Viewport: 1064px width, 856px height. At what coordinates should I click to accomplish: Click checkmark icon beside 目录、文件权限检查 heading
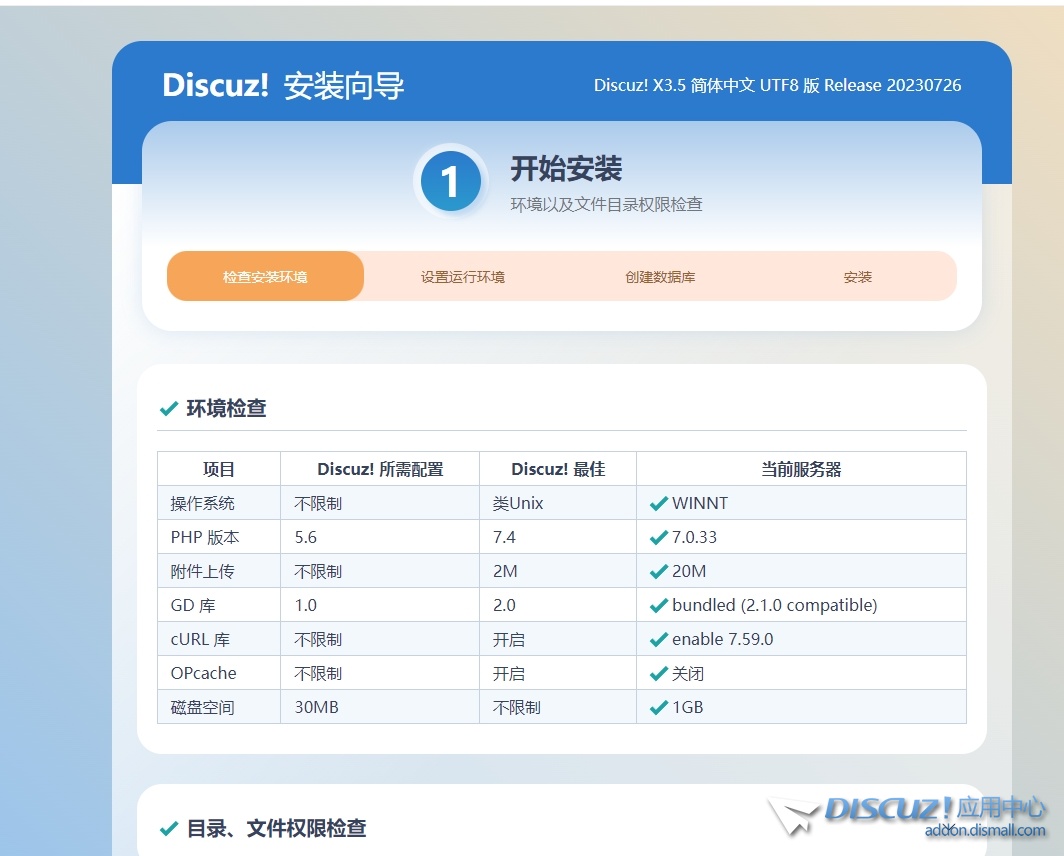168,829
